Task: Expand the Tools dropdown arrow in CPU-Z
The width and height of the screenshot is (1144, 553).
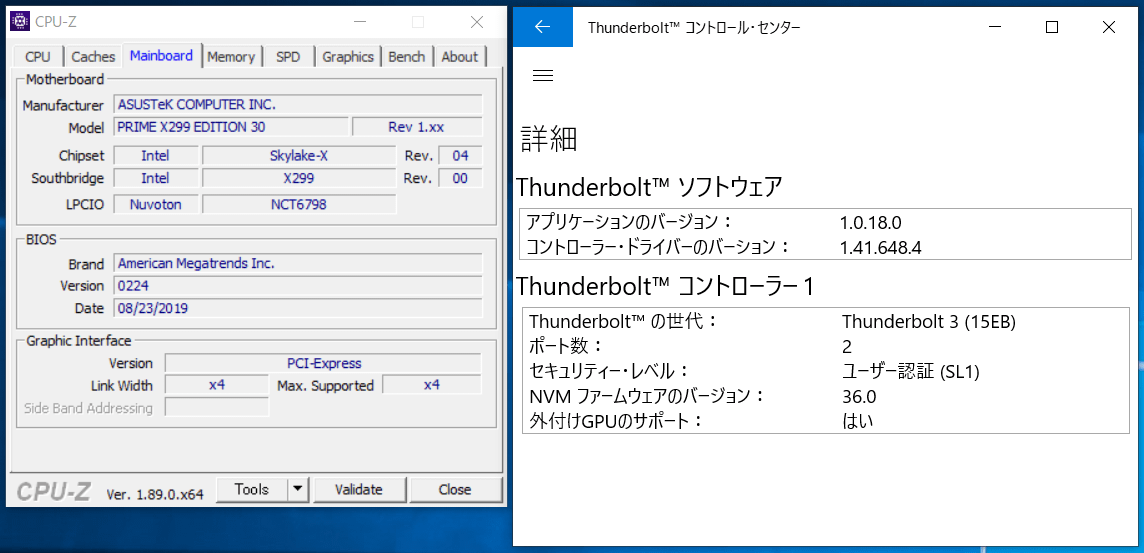Action: click(x=298, y=490)
